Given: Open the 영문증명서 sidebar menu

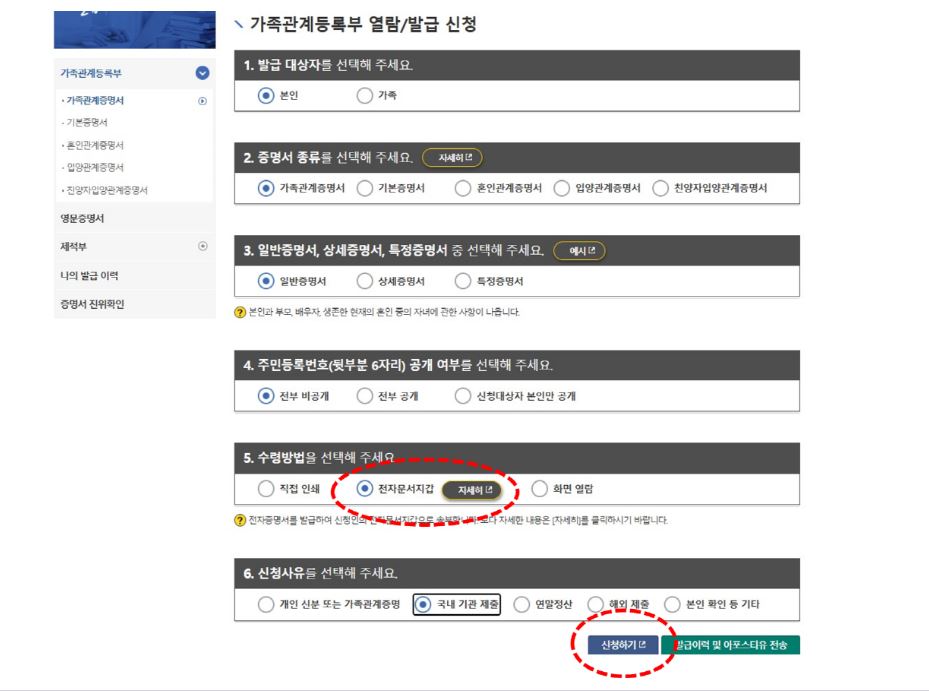Looking at the screenshot, I should tap(80, 219).
